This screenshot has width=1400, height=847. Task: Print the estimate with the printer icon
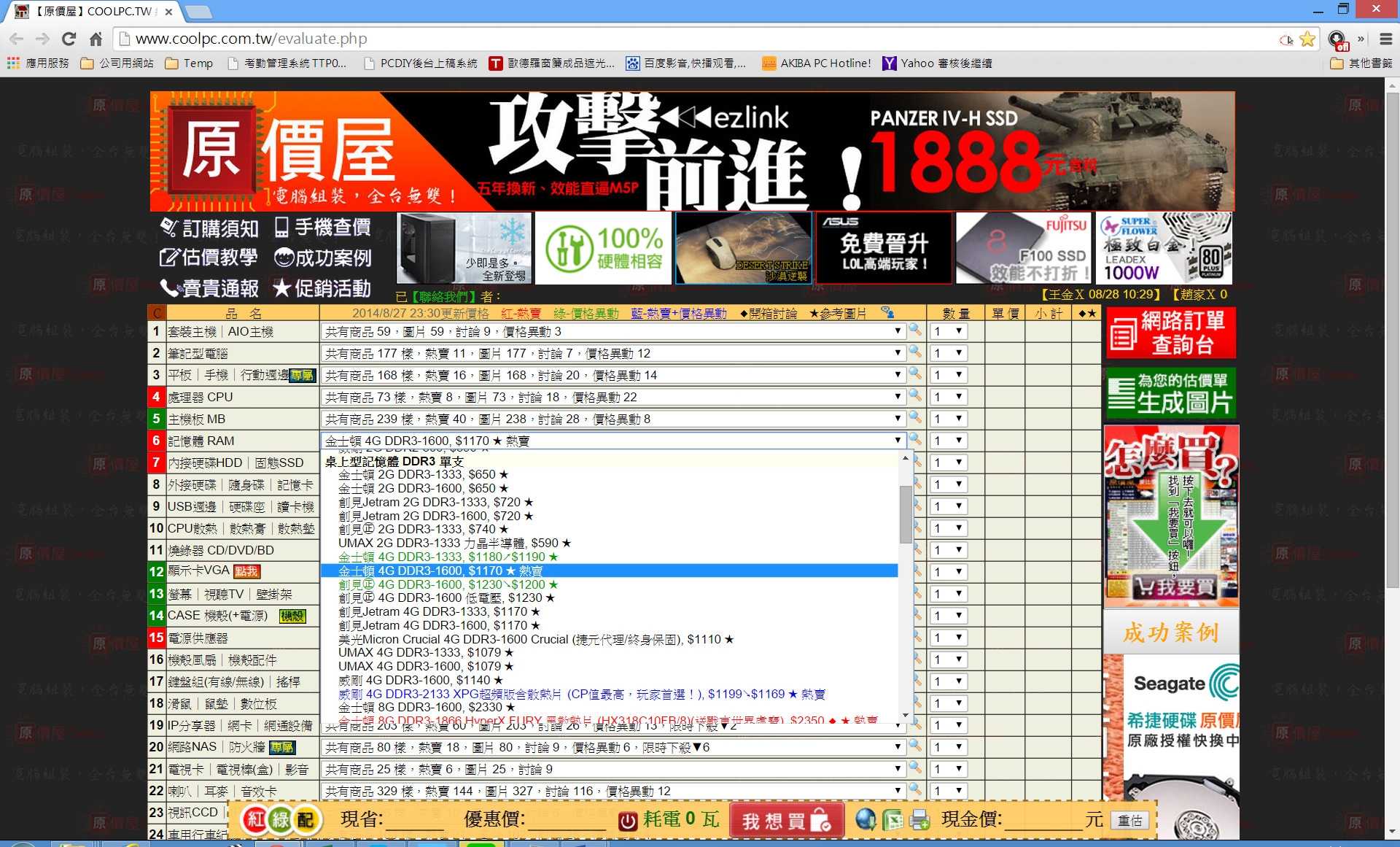coord(920,820)
